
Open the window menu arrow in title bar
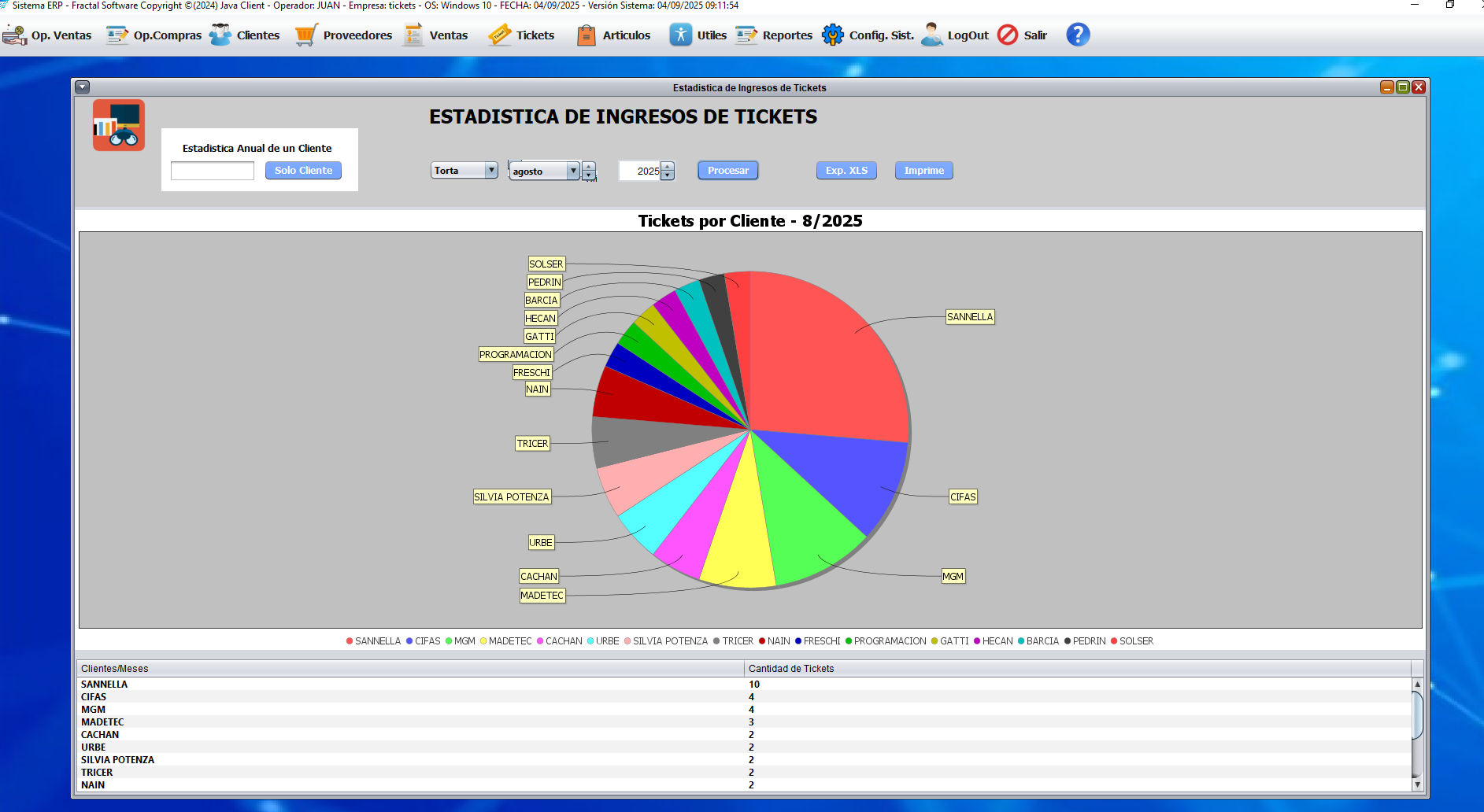click(x=82, y=87)
